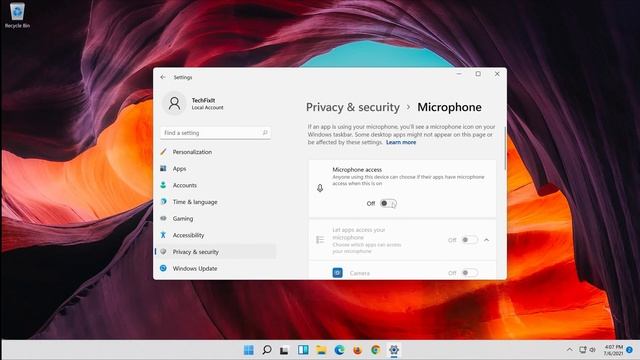Viewport: 640px width, 360px height.
Task: Click the Personalization brush icon
Action: coord(163,152)
